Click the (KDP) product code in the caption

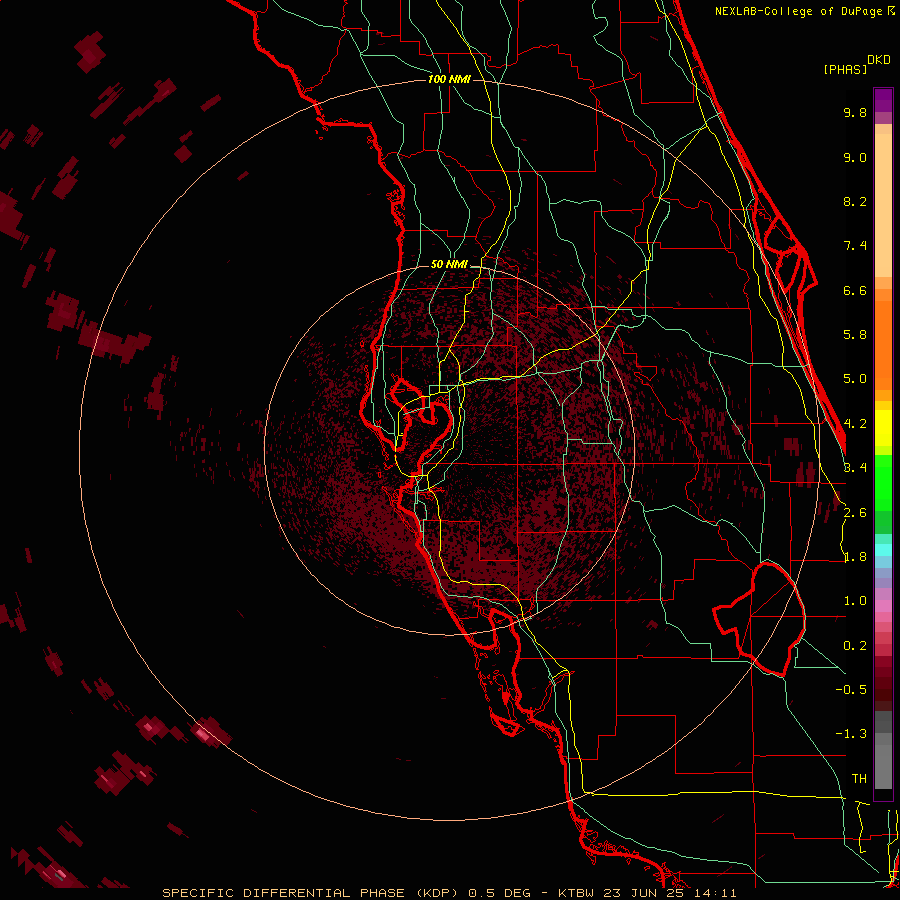(437, 893)
